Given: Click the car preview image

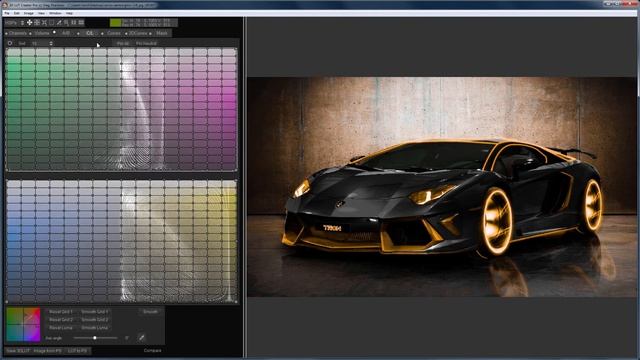Looking at the screenshot, I should point(442,187).
